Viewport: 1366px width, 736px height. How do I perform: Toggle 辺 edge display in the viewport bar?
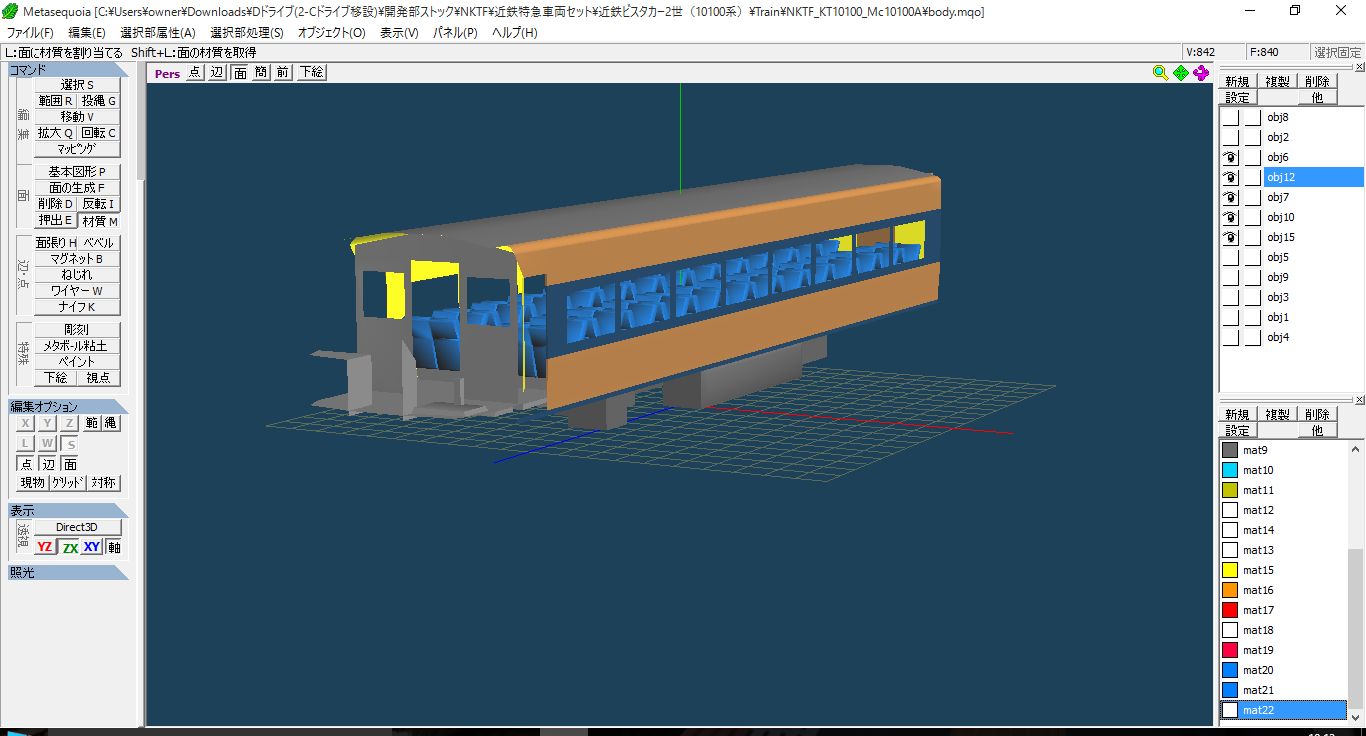[x=217, y=72]
